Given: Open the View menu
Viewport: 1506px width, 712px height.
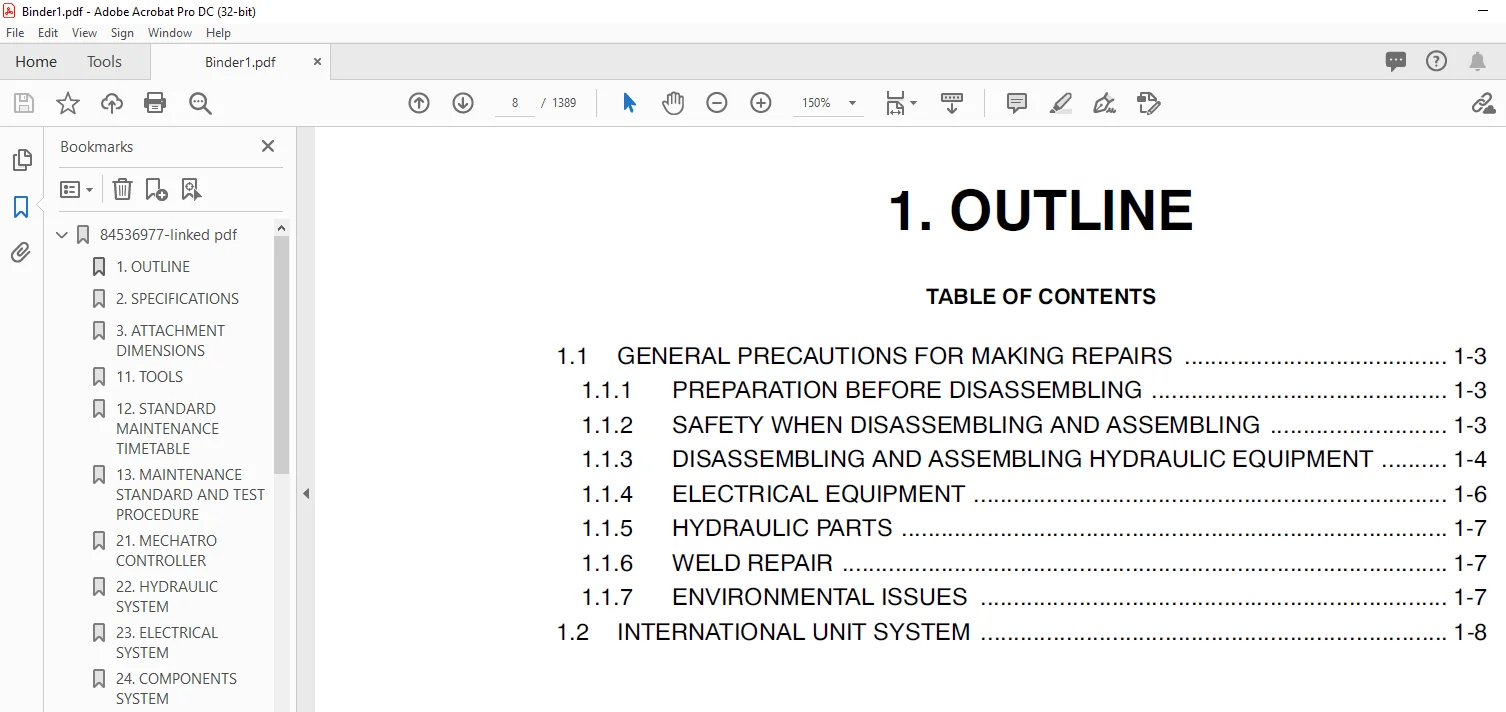Looking at the screenshot, I should click(85, 33).
